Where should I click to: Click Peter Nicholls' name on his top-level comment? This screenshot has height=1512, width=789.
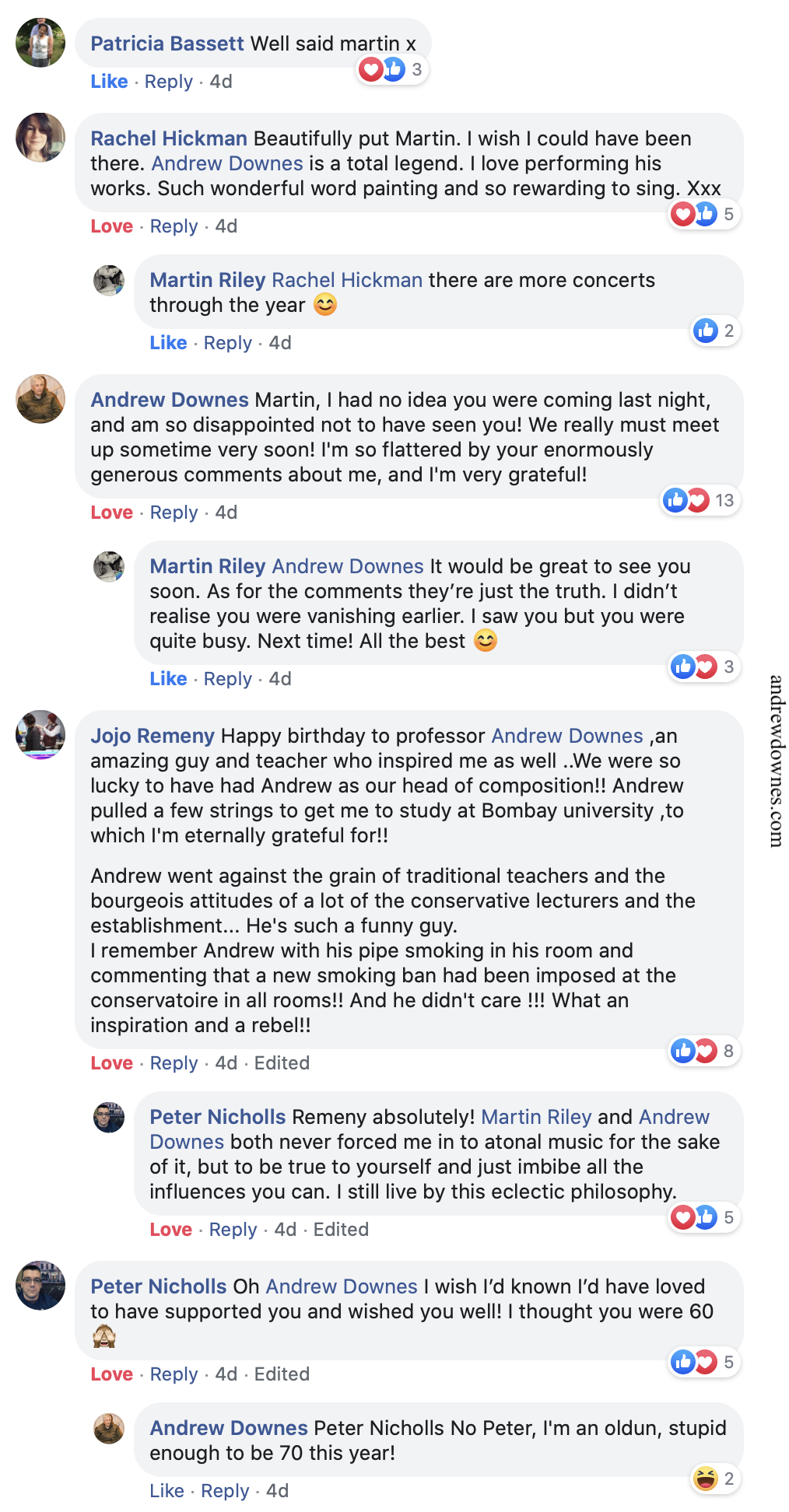159,1286
